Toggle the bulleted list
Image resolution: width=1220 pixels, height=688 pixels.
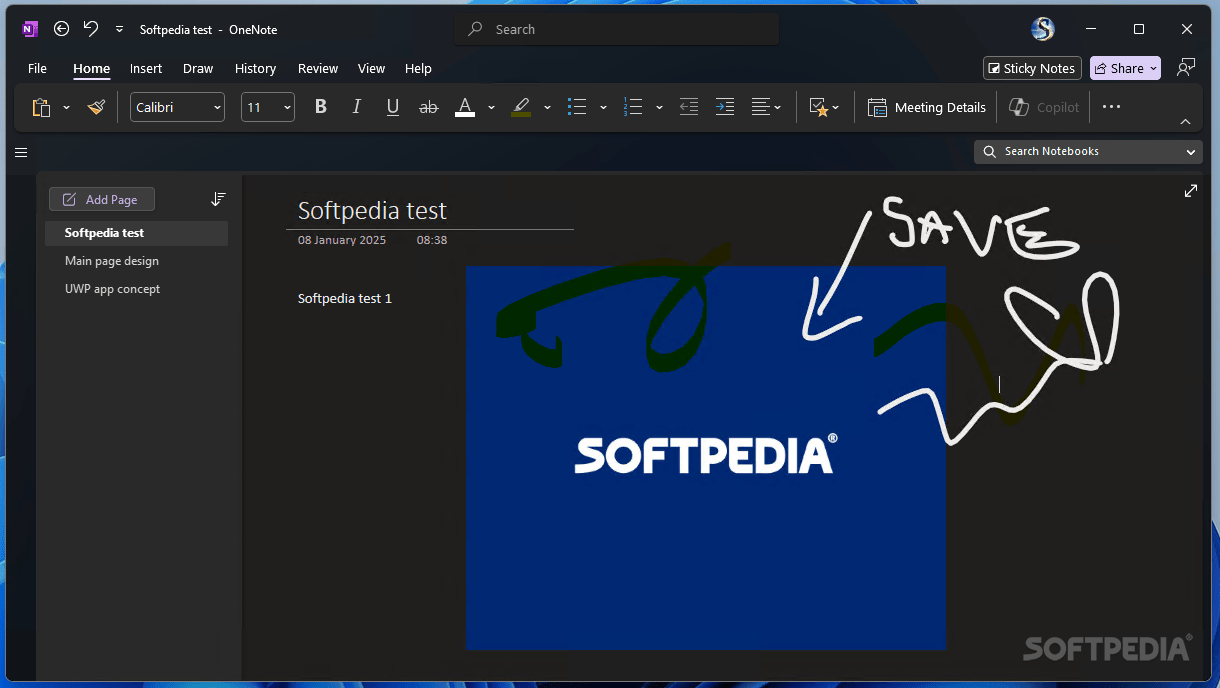tap(576, 106)
